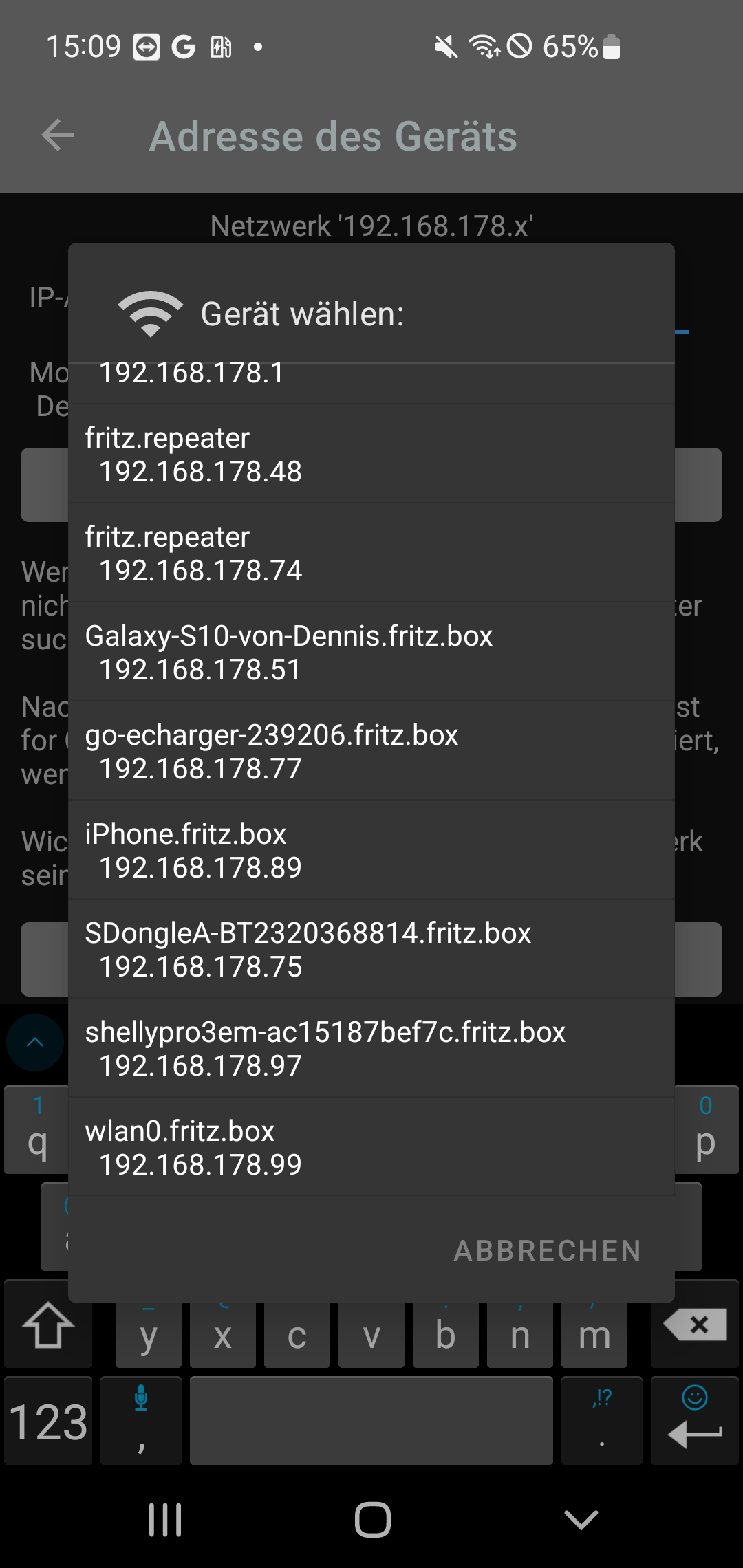Viewport: 743px width, 1568px height.
Task: Switch keyboard to 123 number layout
Action: 48,1421
